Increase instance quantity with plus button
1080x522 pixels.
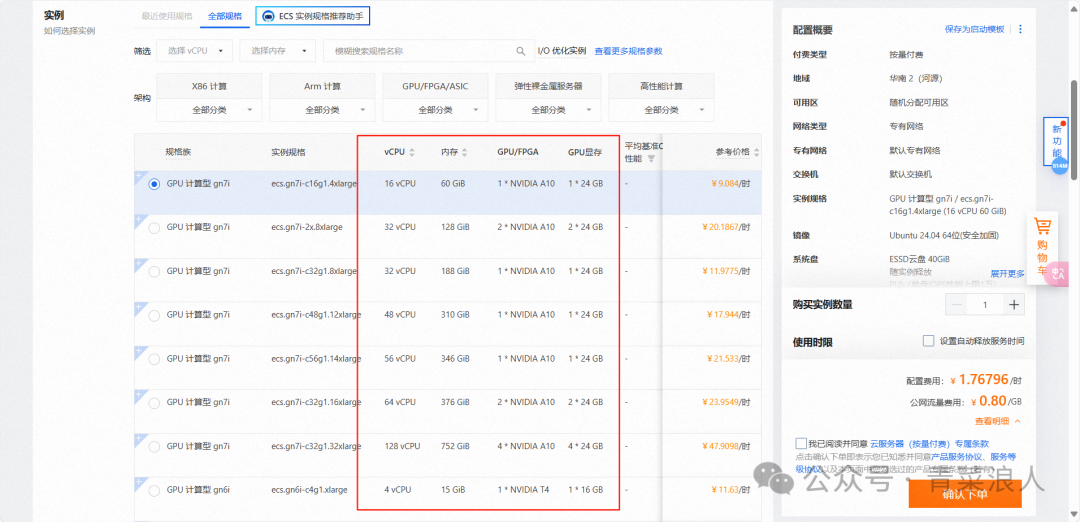coord(1014,304)
